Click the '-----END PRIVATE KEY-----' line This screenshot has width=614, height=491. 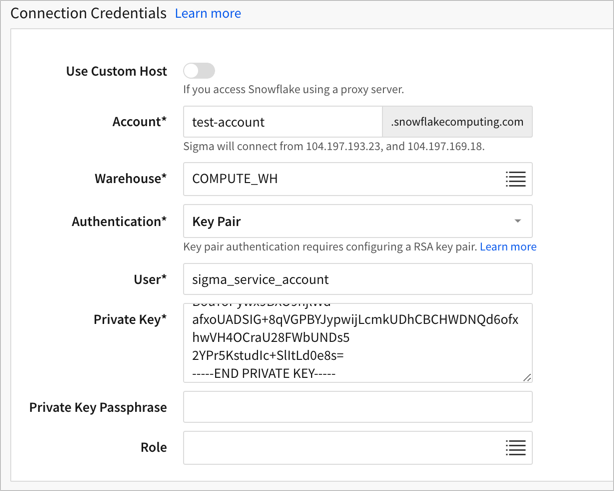(x=264, y=374)
